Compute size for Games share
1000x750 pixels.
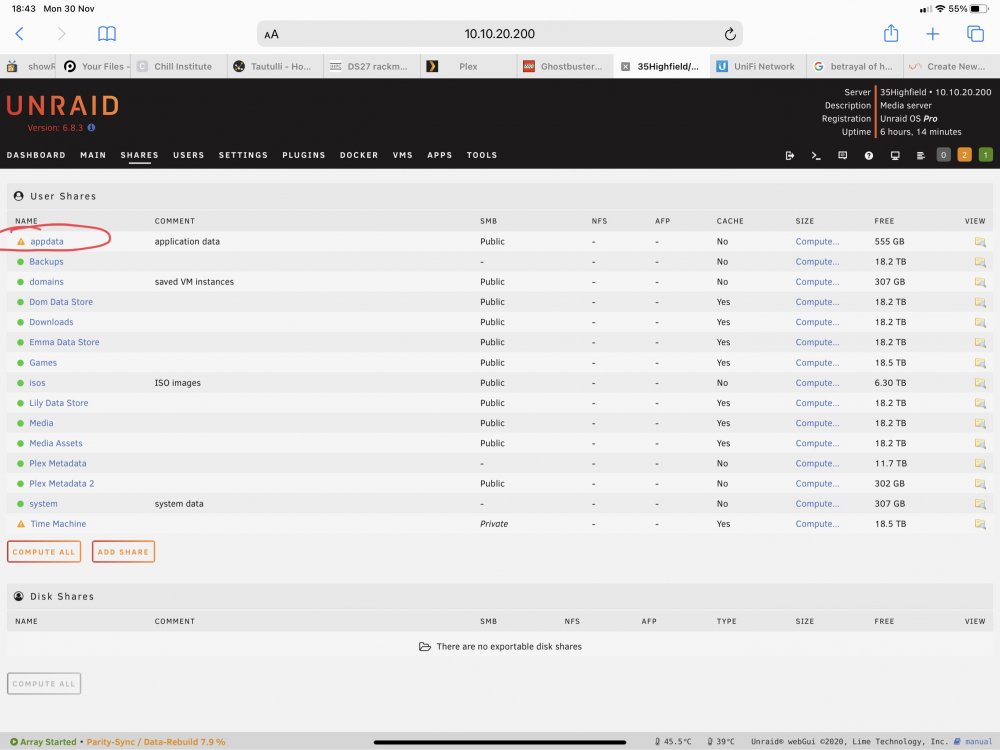pyautogui.click(x=817, y=363)
